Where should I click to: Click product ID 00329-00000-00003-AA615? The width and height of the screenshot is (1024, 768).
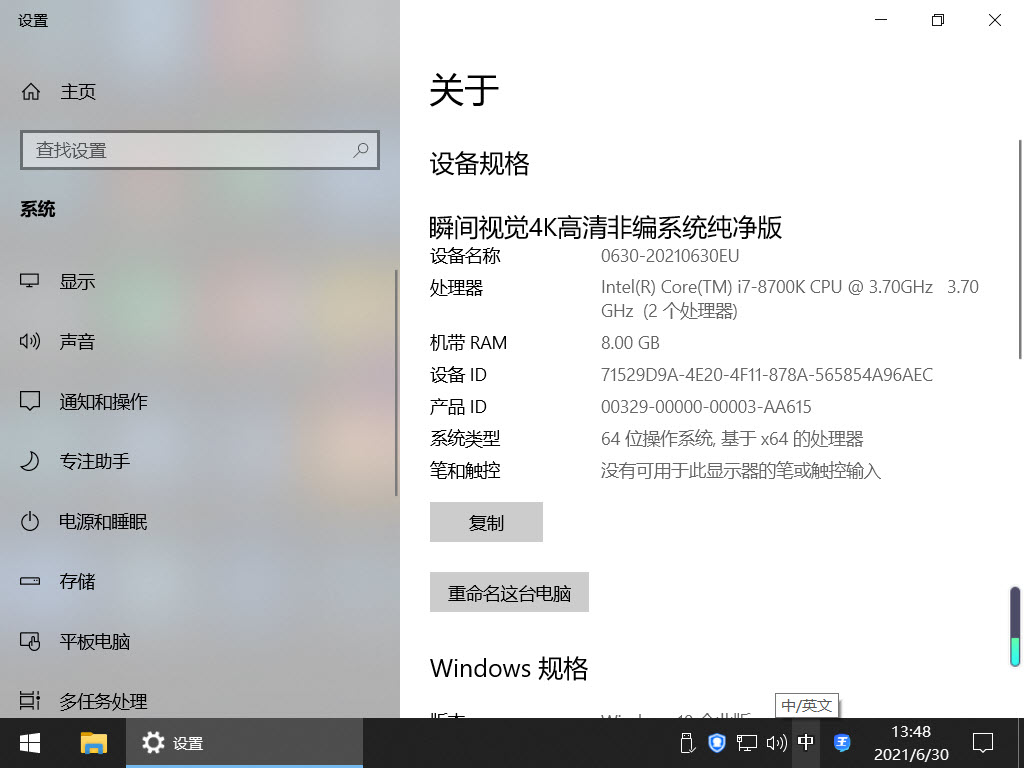click(706, 407)
